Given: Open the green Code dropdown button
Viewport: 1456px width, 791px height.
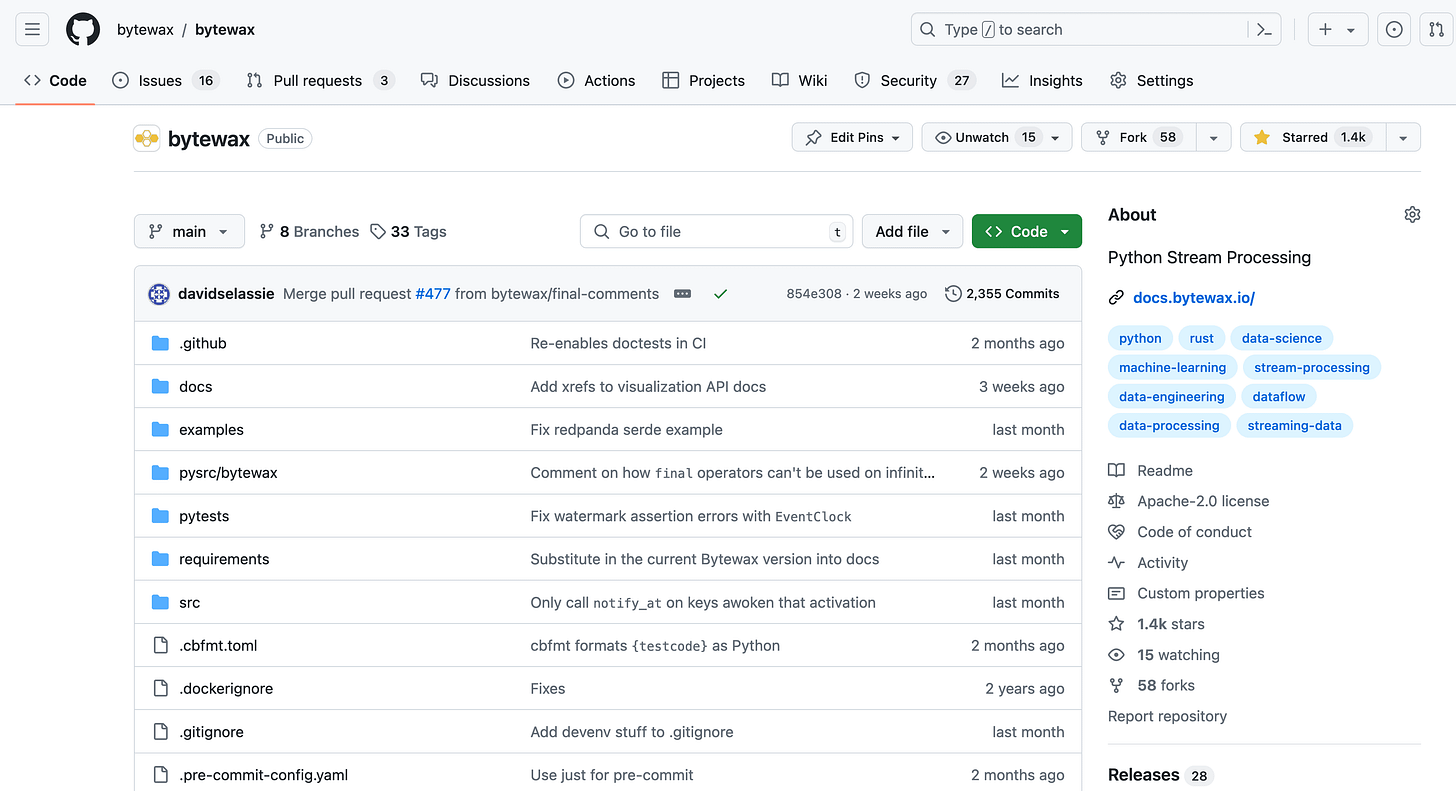Looking at the screenshot, I should click(x=1027, y=231).
